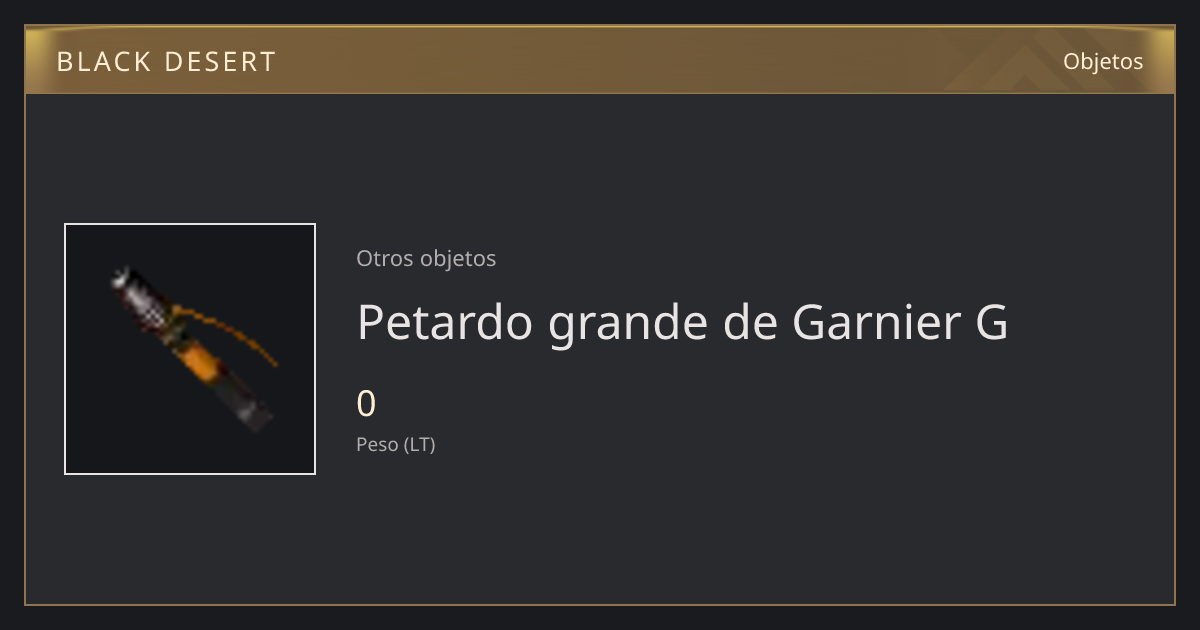Click the firecracker item icon

(x=190, y=349)
